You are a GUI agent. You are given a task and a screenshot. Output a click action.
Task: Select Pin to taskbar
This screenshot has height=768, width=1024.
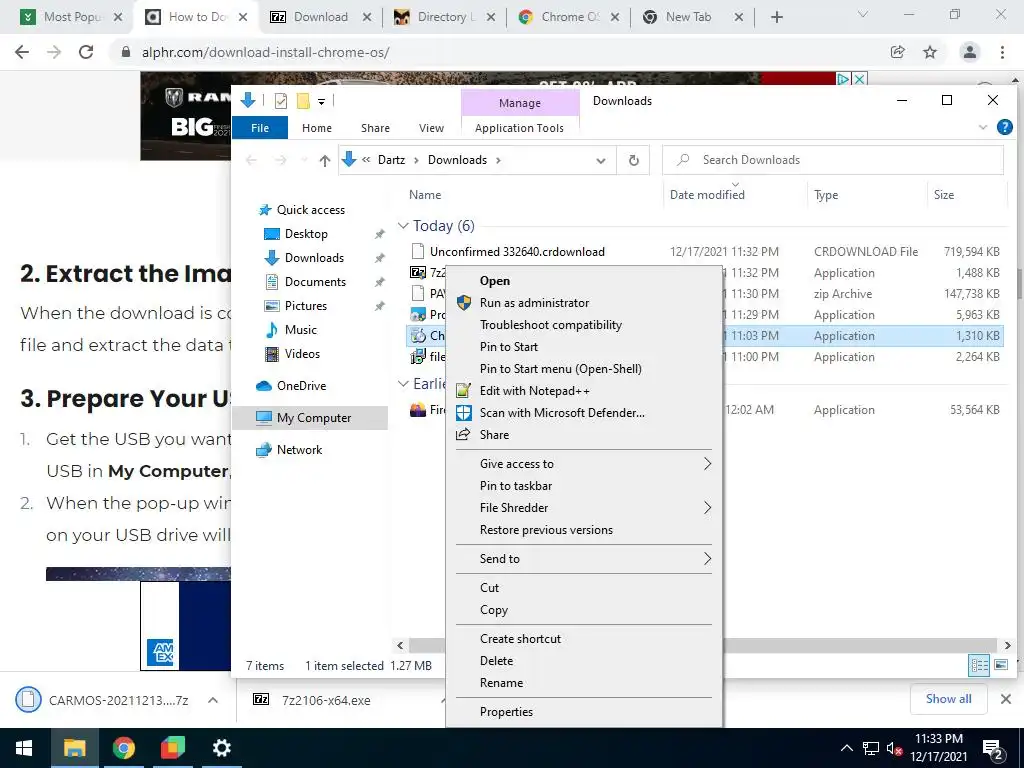tap(516, 486)
